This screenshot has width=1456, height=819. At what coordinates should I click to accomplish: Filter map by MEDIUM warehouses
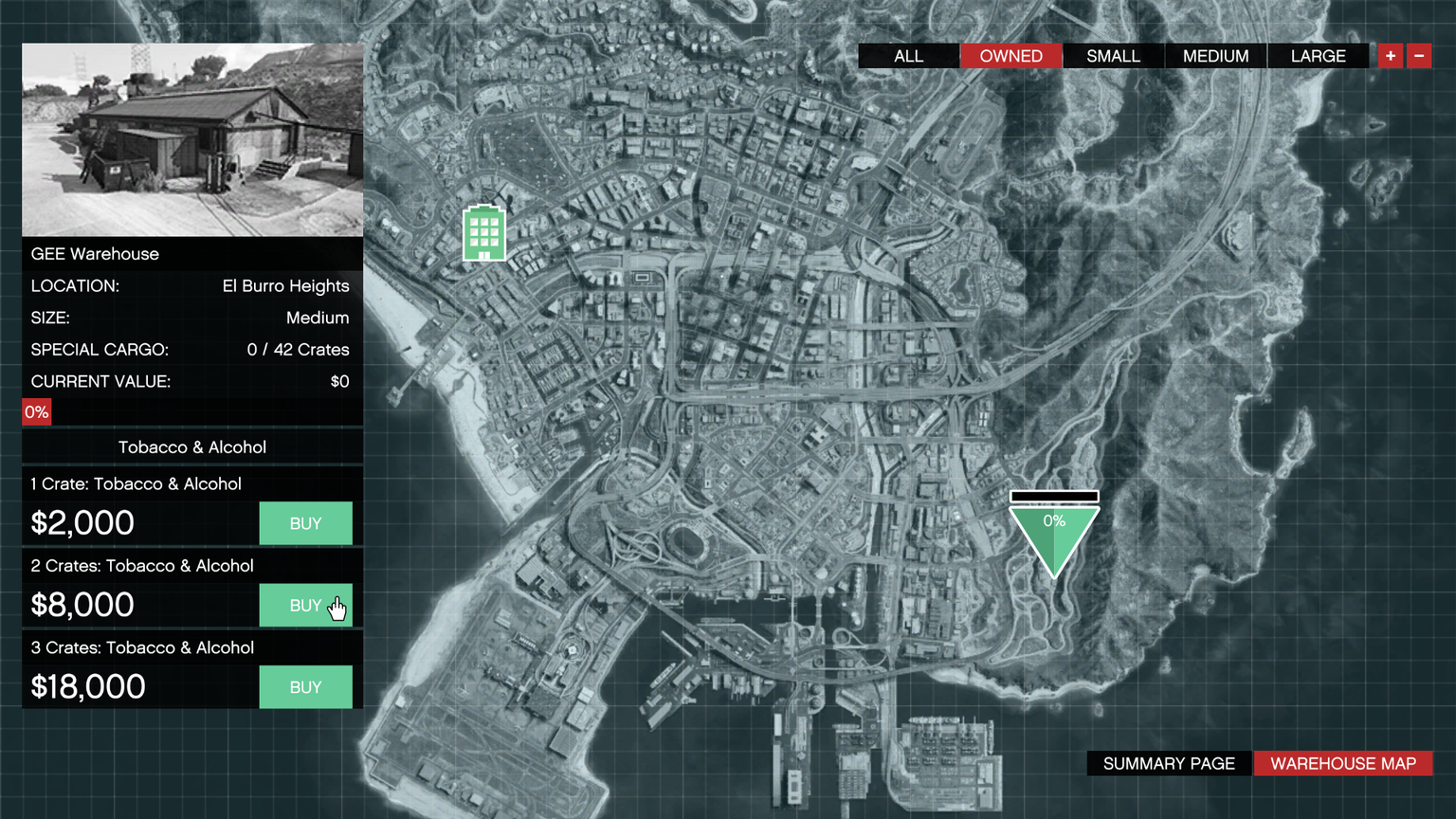[1215, 56]
